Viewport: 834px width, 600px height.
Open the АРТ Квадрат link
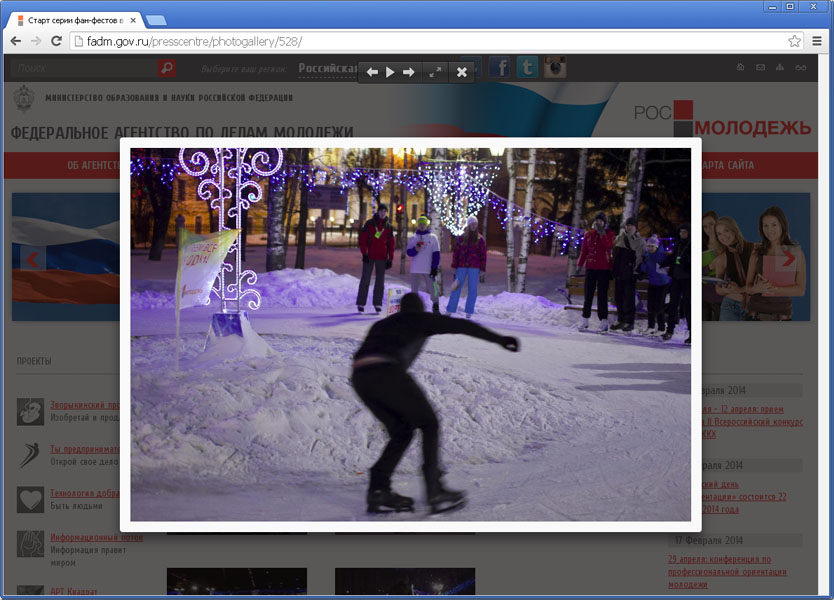click(x=74, y=591)
